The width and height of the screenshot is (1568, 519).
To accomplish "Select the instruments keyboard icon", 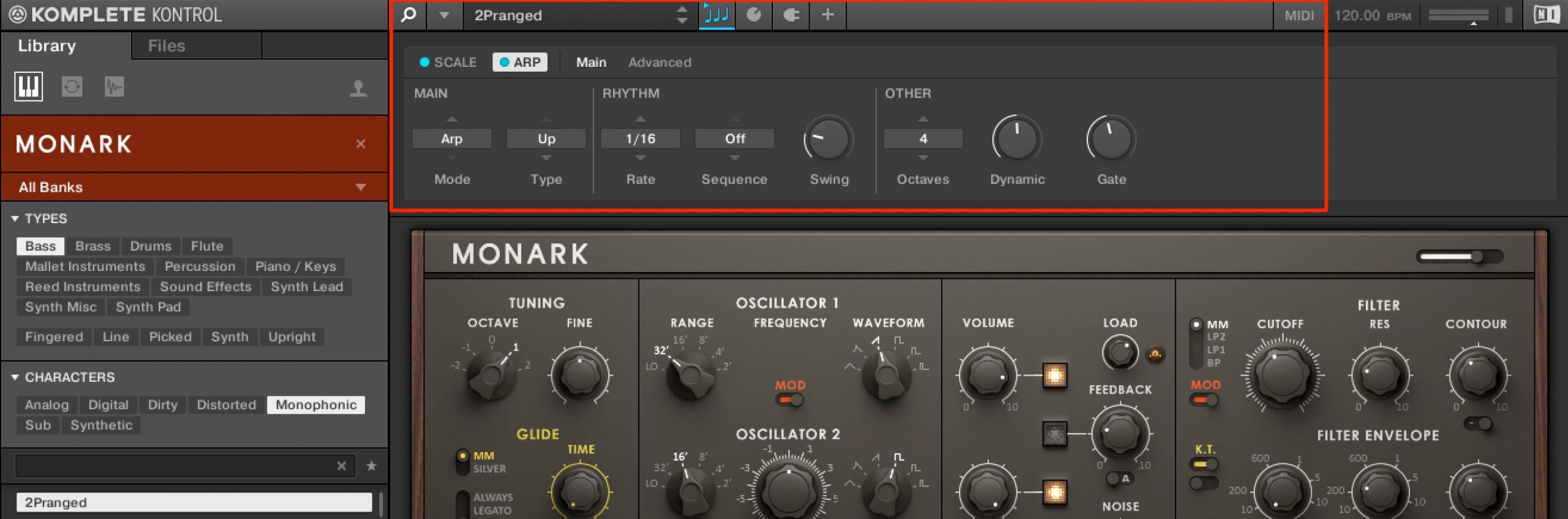I will click(x=29, y=86).
